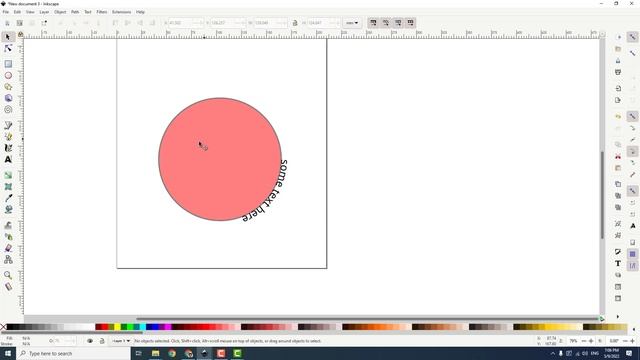Viewport: 640px width, 360px height.
Task: Click Select All objects button
Action: [7, 23]
